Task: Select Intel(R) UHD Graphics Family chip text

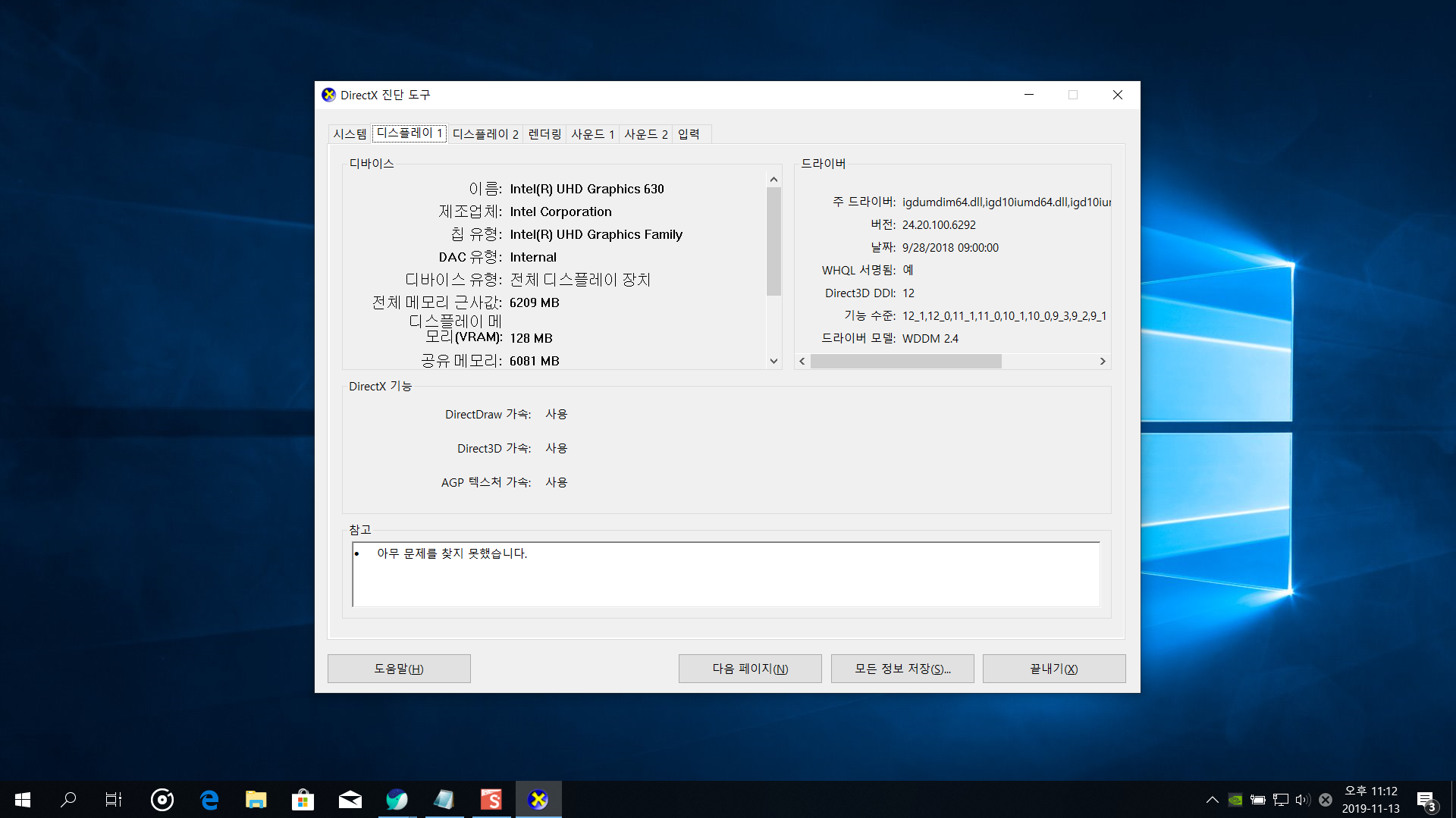Action: point(596,234)
